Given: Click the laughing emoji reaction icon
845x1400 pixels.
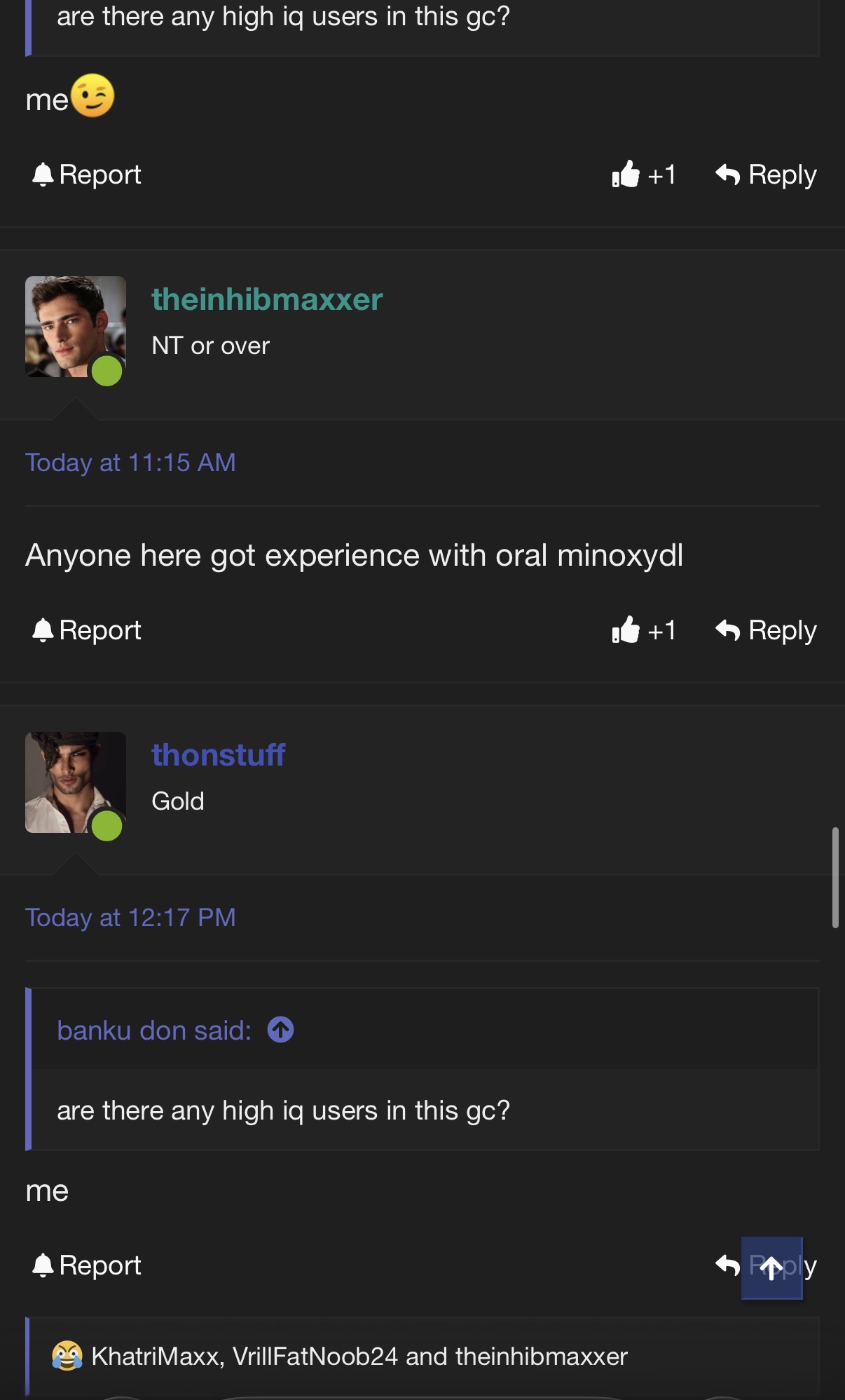Looking at the screenshot, I should pos(67,1356).
